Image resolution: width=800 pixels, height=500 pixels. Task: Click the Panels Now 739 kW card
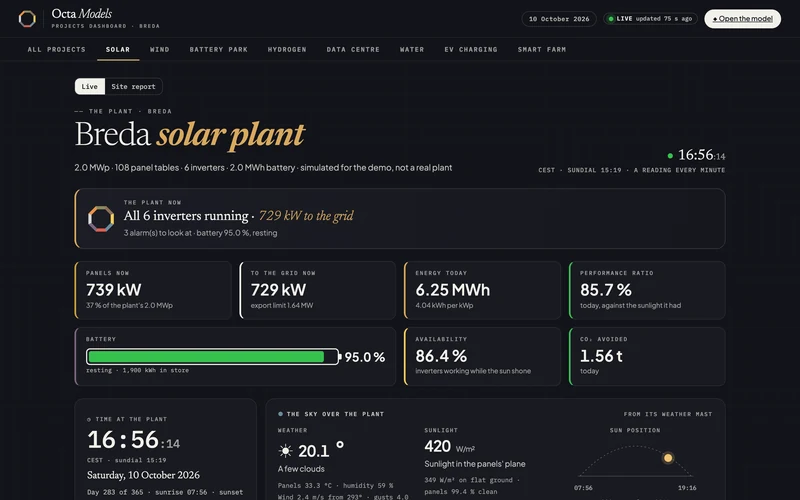click(x=153, y=290)
